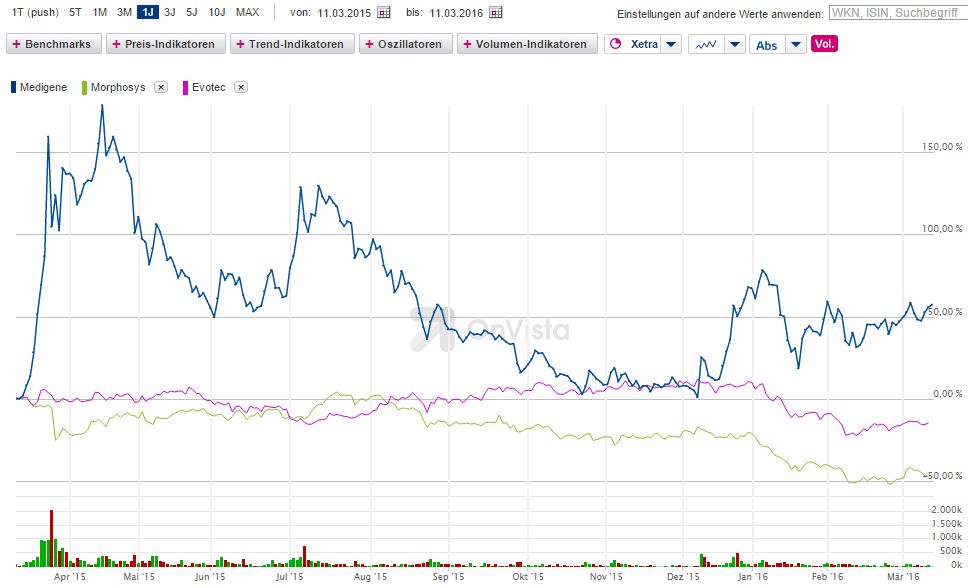Select the 1M time range
The height and width of the screenshot is (588, 968).
coord(99,12)
